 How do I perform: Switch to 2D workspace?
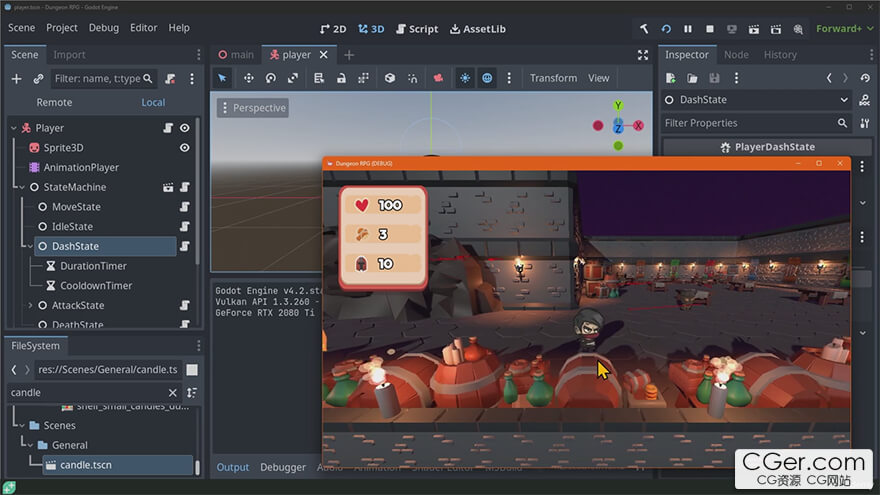333,29
